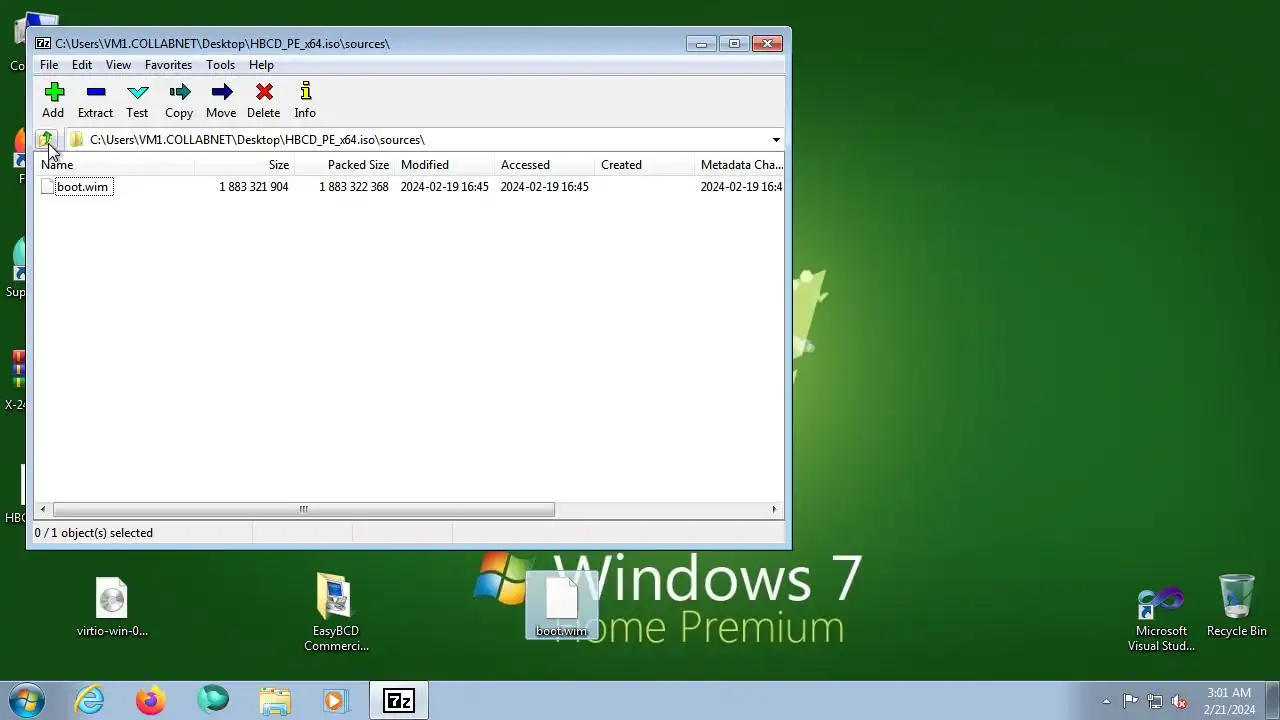Maximize the 7-Zip window
This screenshot has height=720, width=1280.
tap(734, 44)
